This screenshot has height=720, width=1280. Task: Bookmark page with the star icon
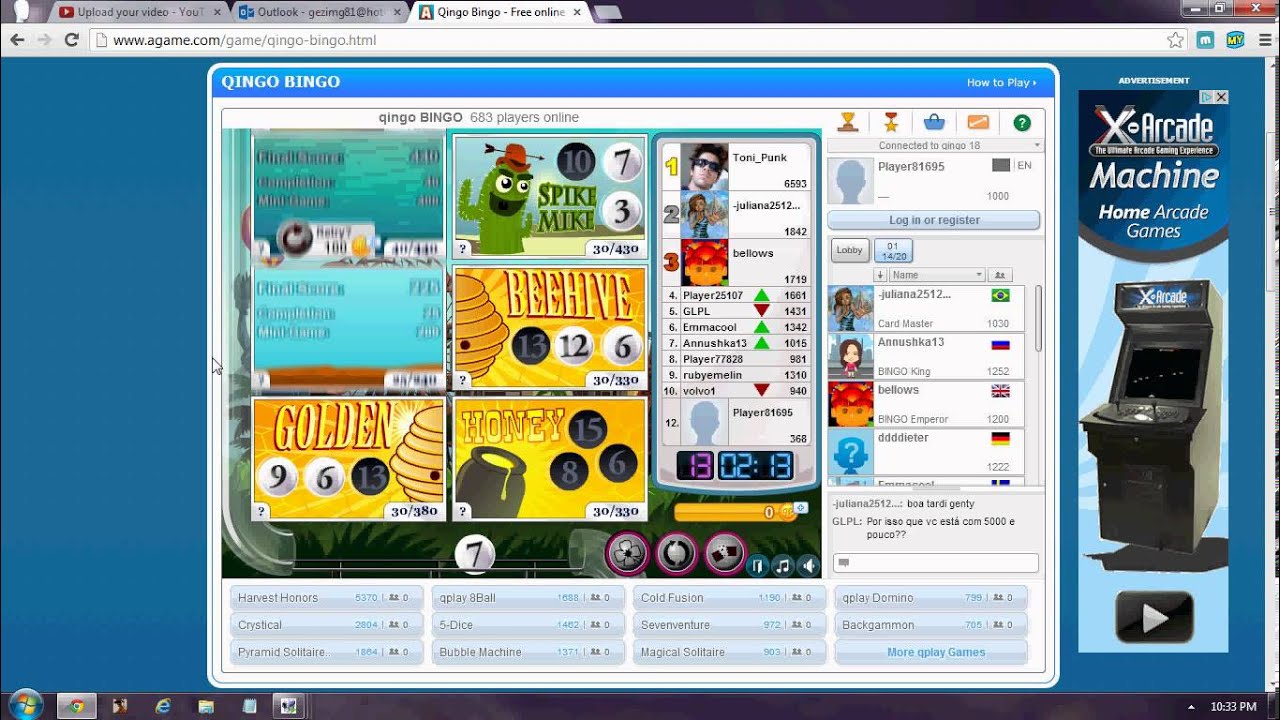(x=1176, y=40)
